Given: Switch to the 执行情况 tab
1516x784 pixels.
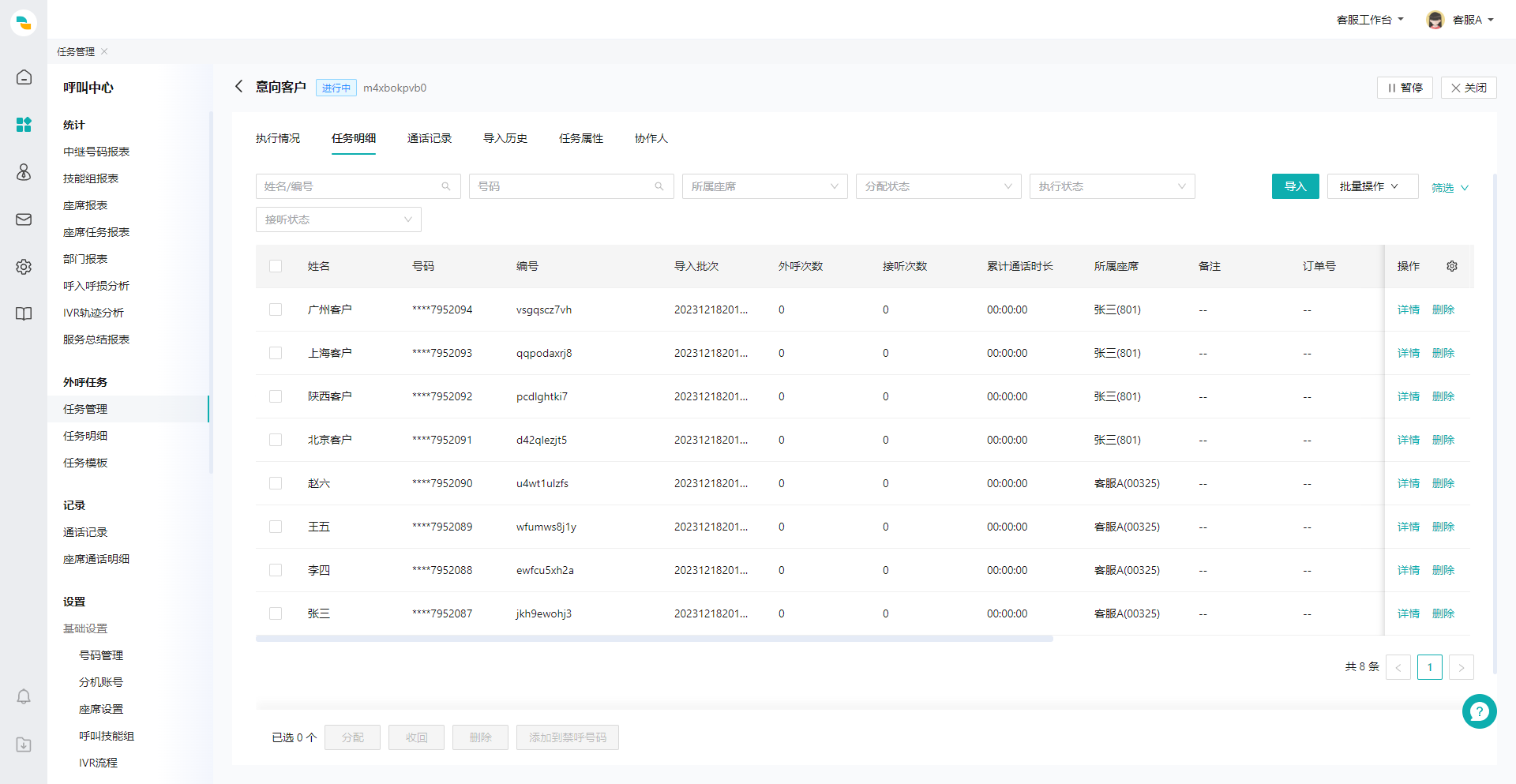Looking at the screenshot, I should point(278,138).
